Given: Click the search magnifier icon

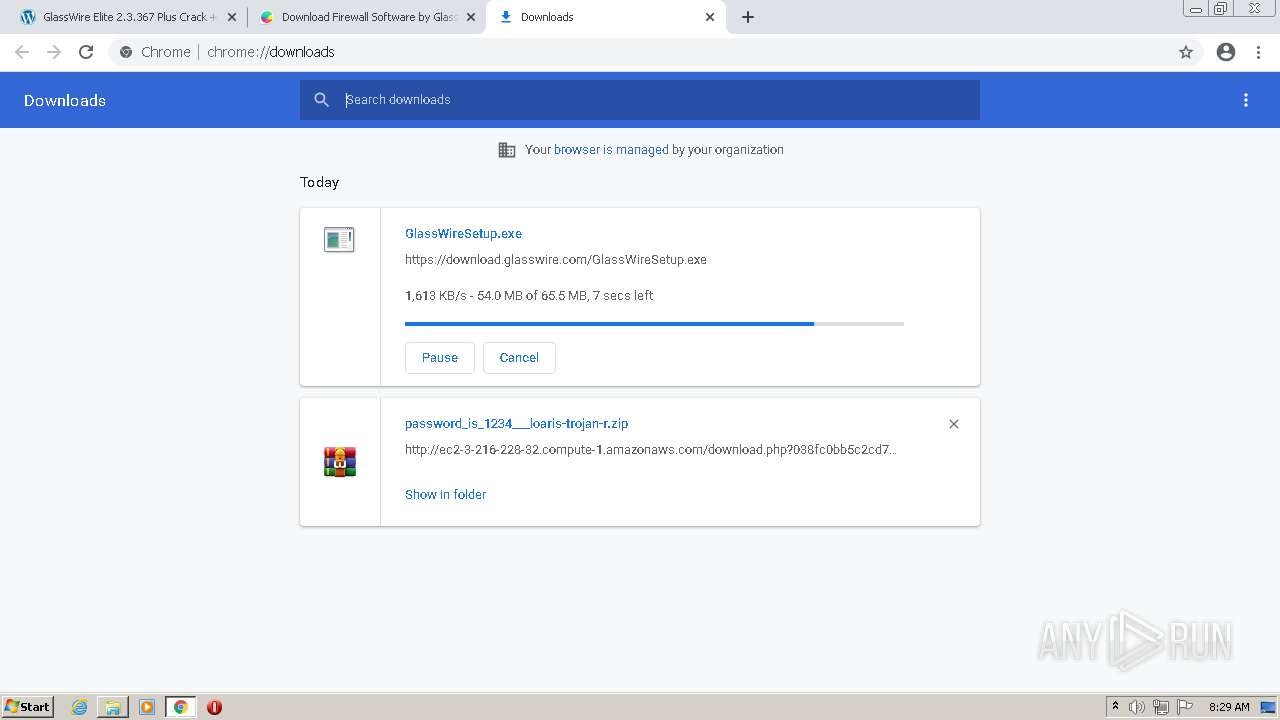Looking at the screenshot, I should 321,100.
